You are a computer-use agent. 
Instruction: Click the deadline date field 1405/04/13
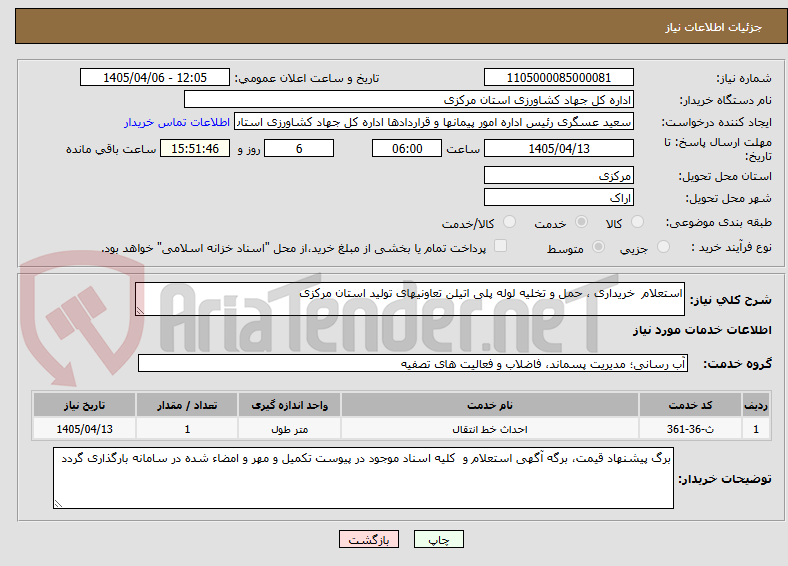click(x=558, y=148)
